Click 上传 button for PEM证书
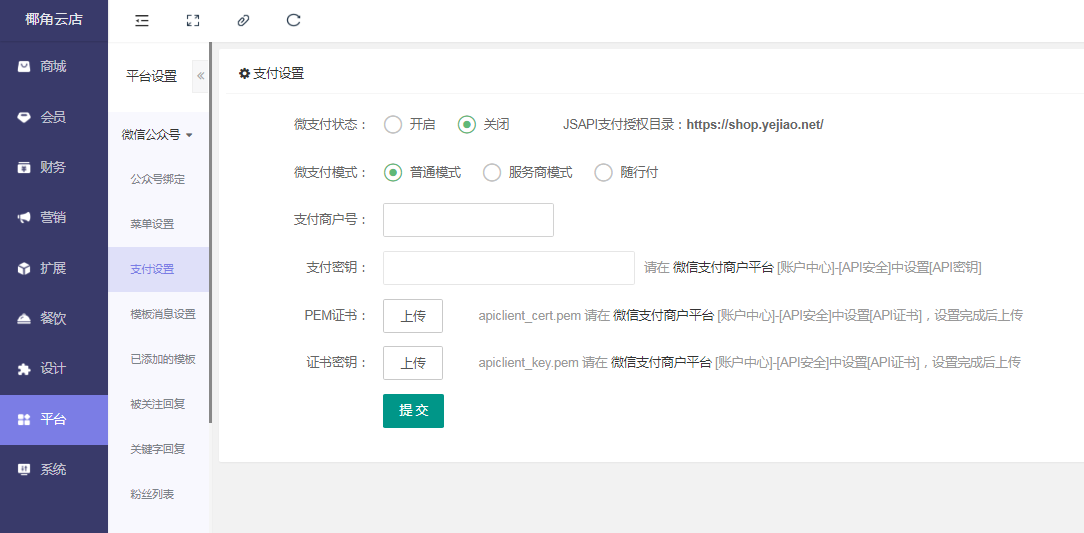 (413, 316)
